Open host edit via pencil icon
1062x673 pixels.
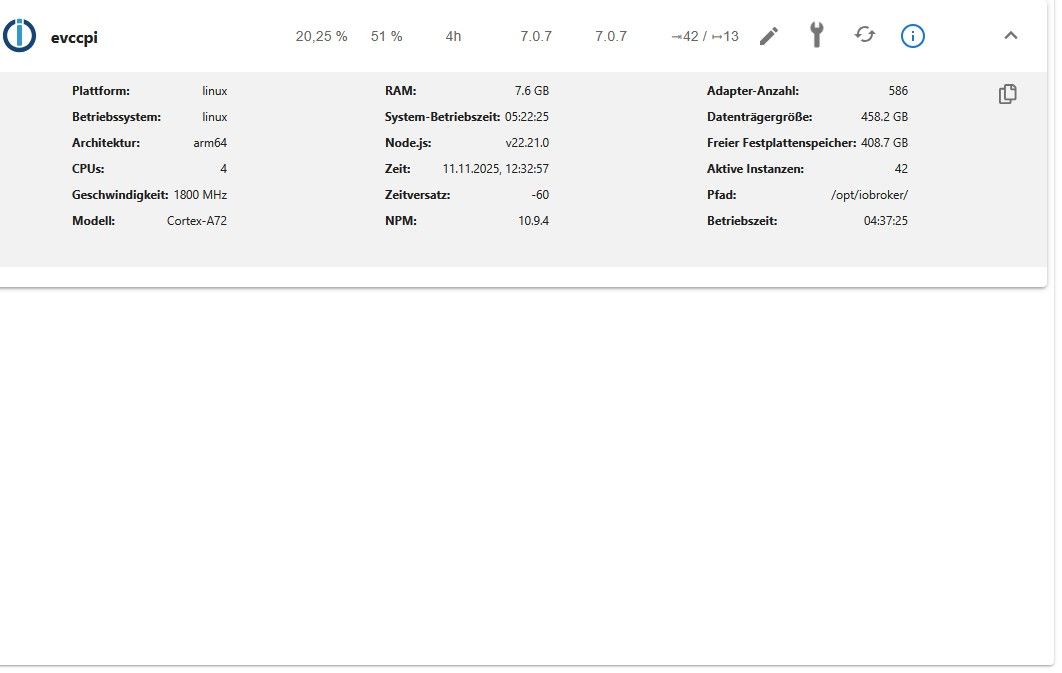769,36
